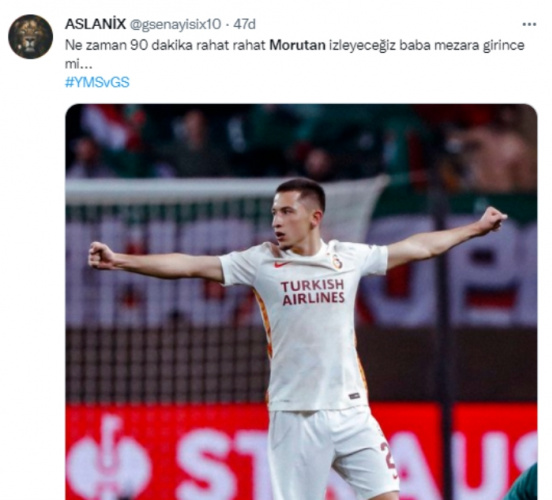Open the #YMSvGS hashtag
Image resolution: width=552 pixels, height=500 pixels.
point(97,82)
